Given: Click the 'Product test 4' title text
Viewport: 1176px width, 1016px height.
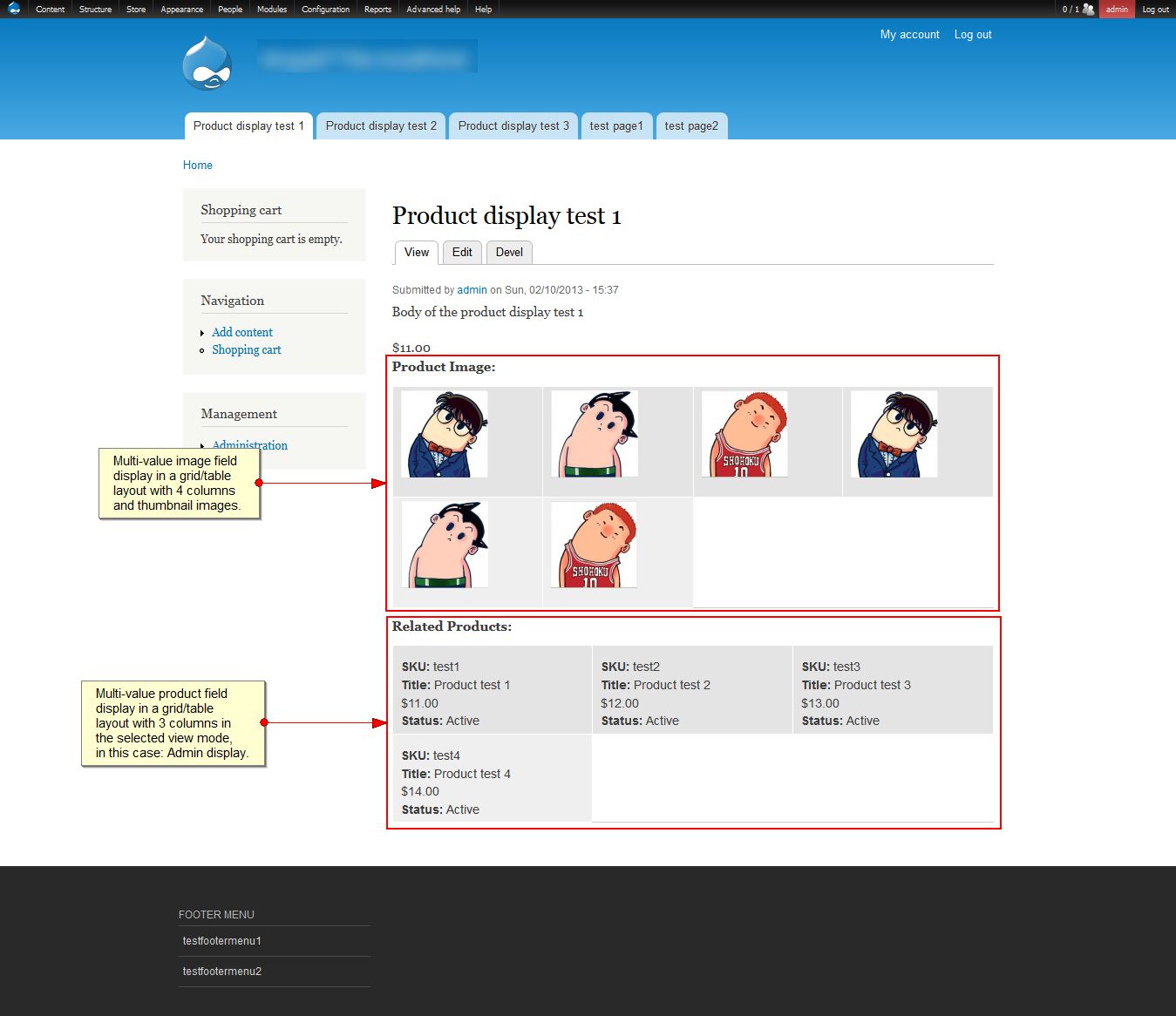Looking at the screenshot, I should point(472,775).
